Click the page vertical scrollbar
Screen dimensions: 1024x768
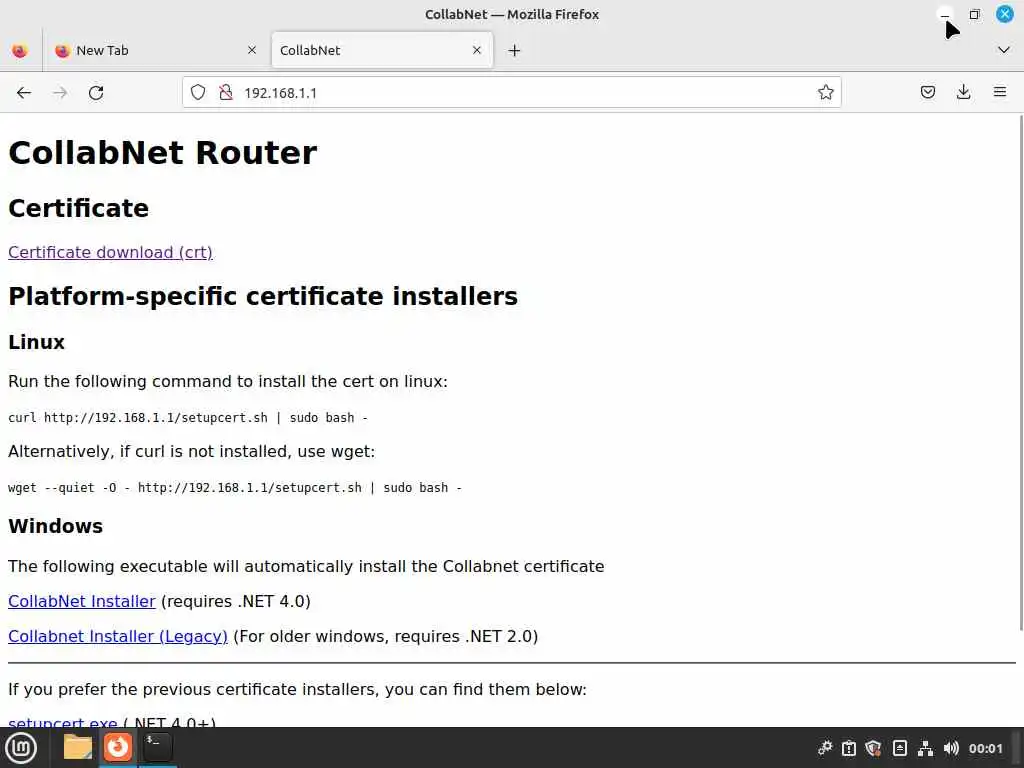tap(1021, 372)
